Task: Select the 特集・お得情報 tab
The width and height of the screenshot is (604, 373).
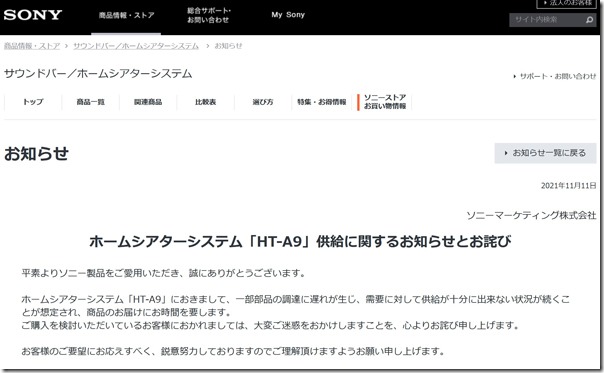Action: tap(322, 102)
